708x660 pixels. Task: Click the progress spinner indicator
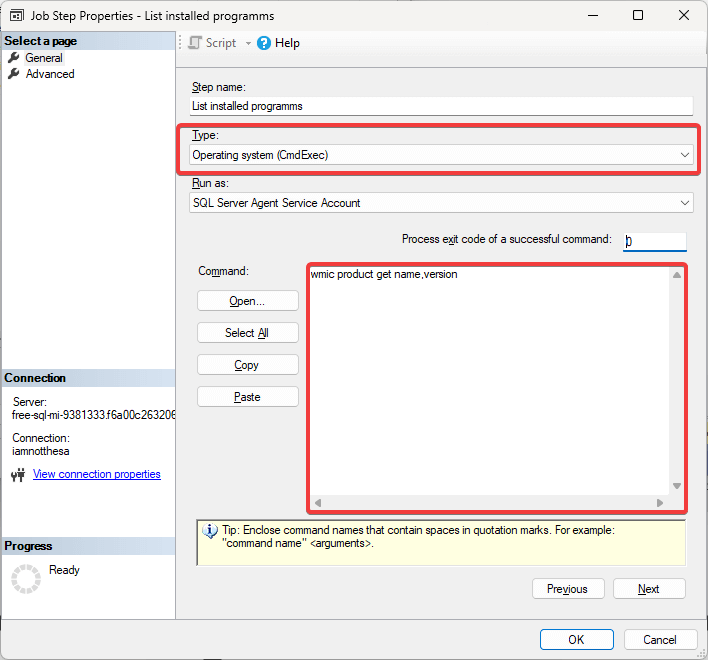pos(26,579)
